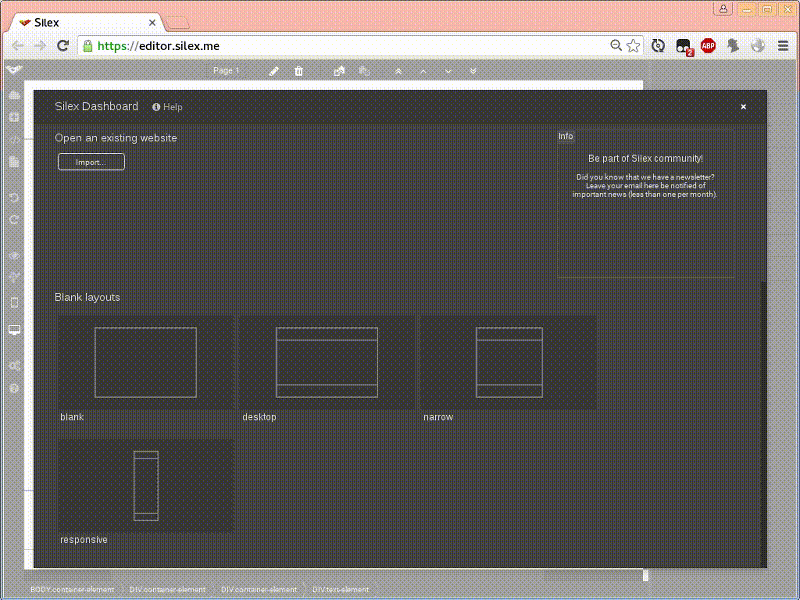The height and width of the screenshot is (600, 800).
Task: Click the redo arrow in left sidebar
Action: 14,219
